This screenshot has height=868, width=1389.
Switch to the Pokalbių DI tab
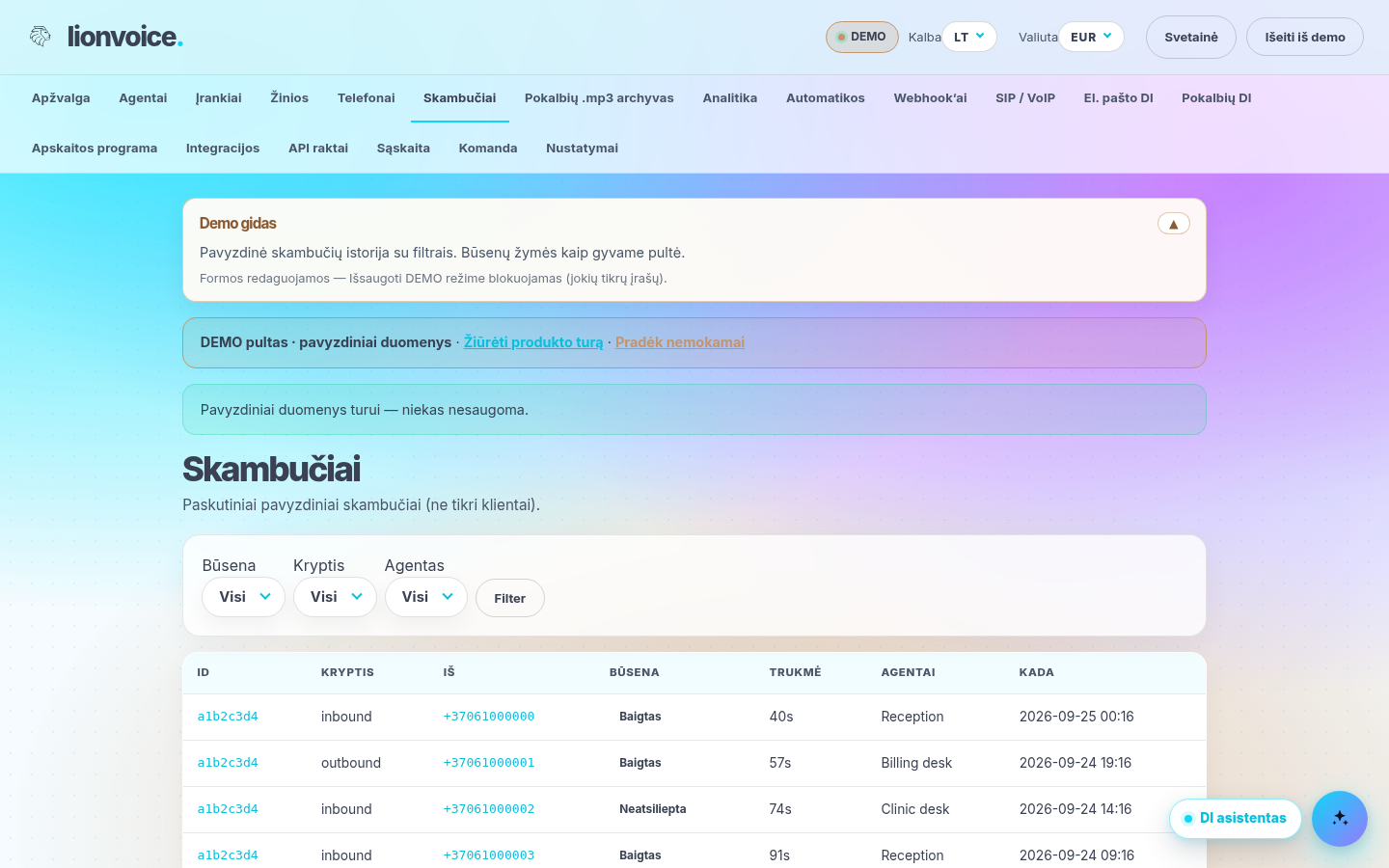(x=1216, y=98)
